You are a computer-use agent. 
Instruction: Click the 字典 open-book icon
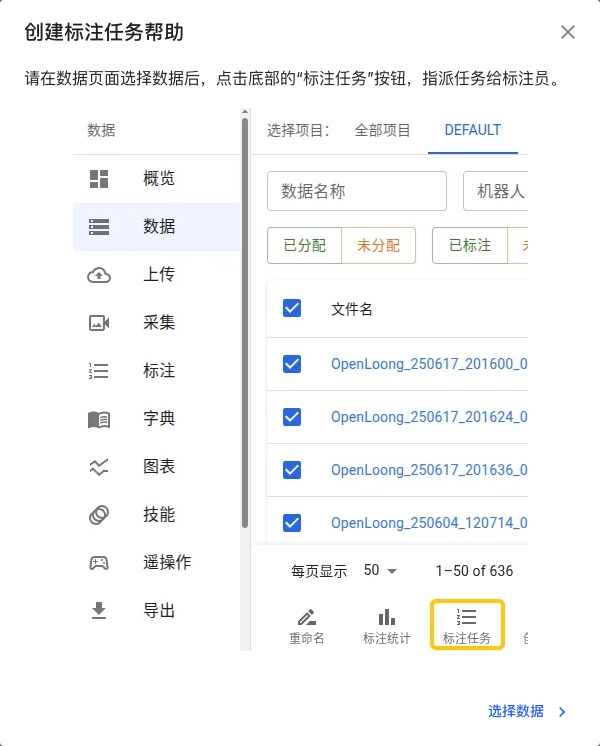point(99,419)
